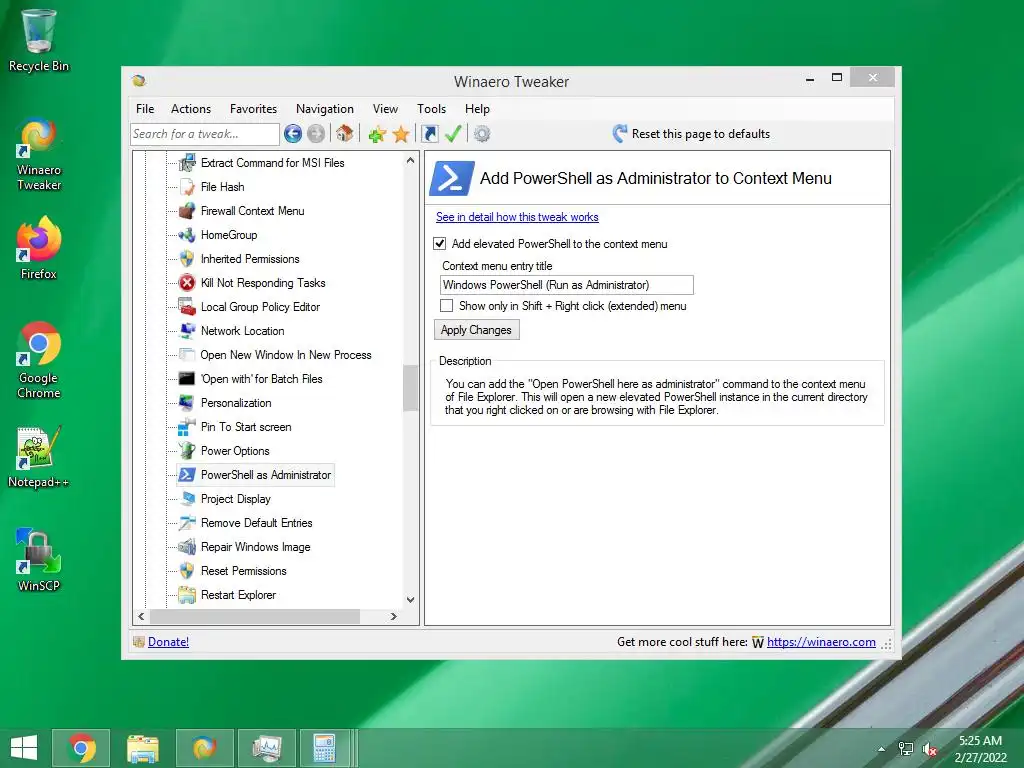
Task: Open the Tools menu
Action: click(432, 109)
